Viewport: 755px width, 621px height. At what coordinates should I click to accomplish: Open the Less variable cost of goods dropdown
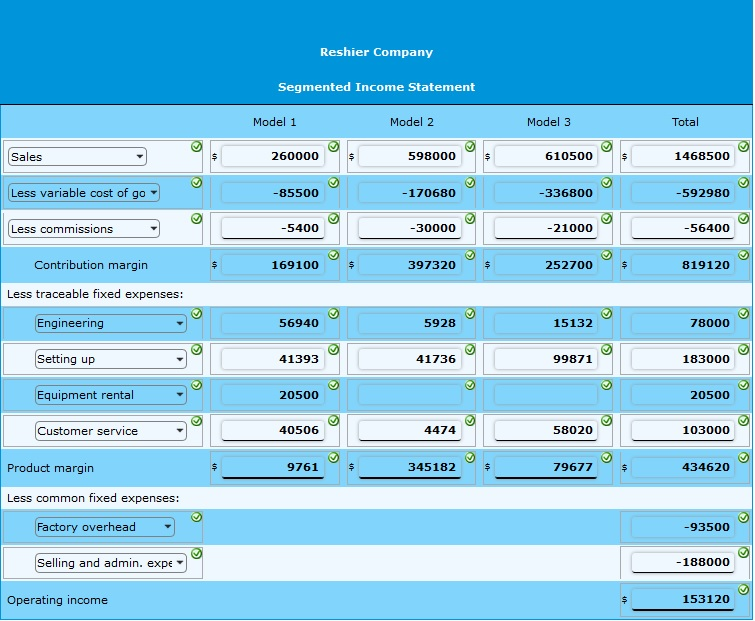pos(84,193)
